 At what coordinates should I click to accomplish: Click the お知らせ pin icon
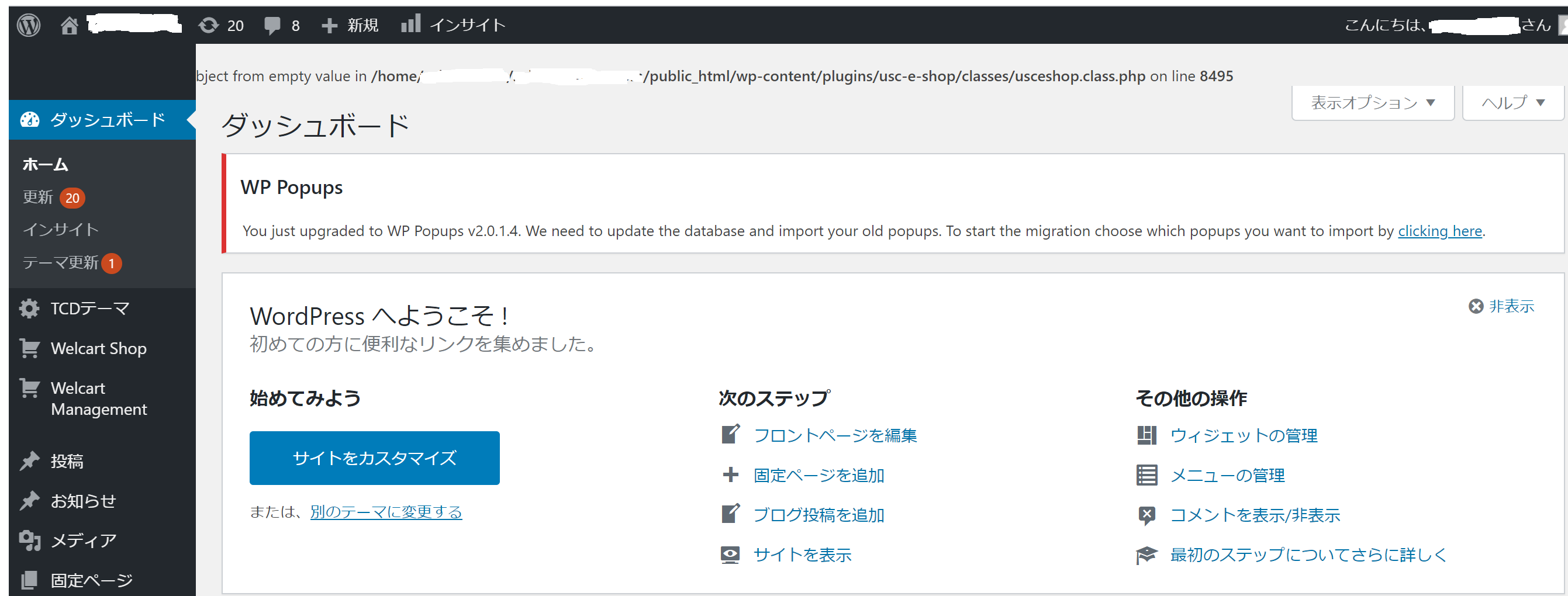(x=29, y=501)
